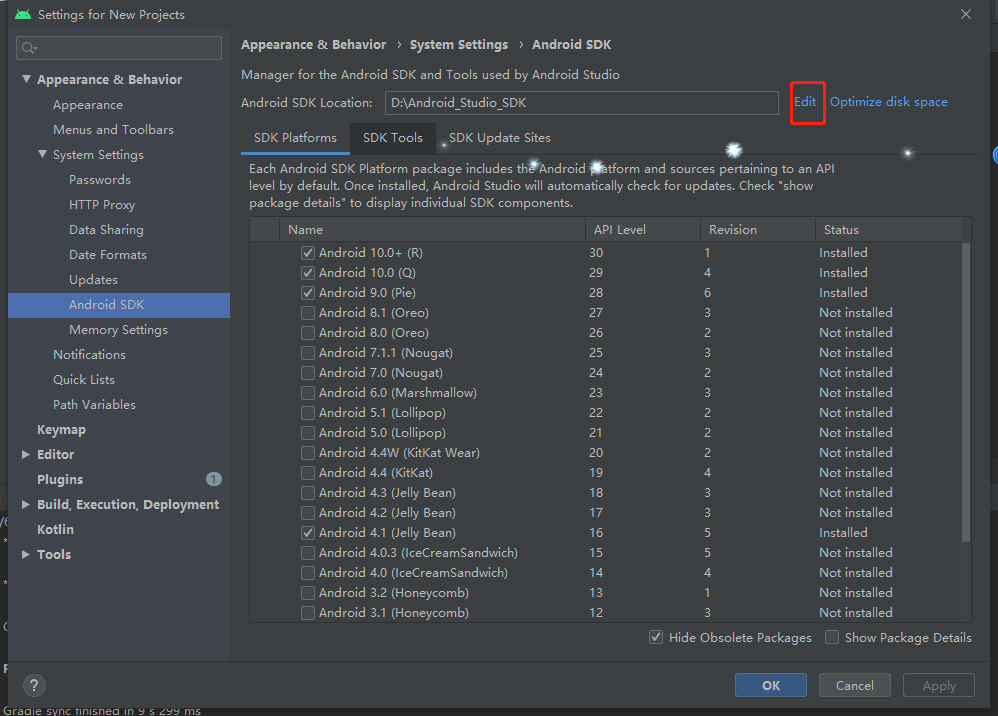Click the settings search field

[119, 48]
